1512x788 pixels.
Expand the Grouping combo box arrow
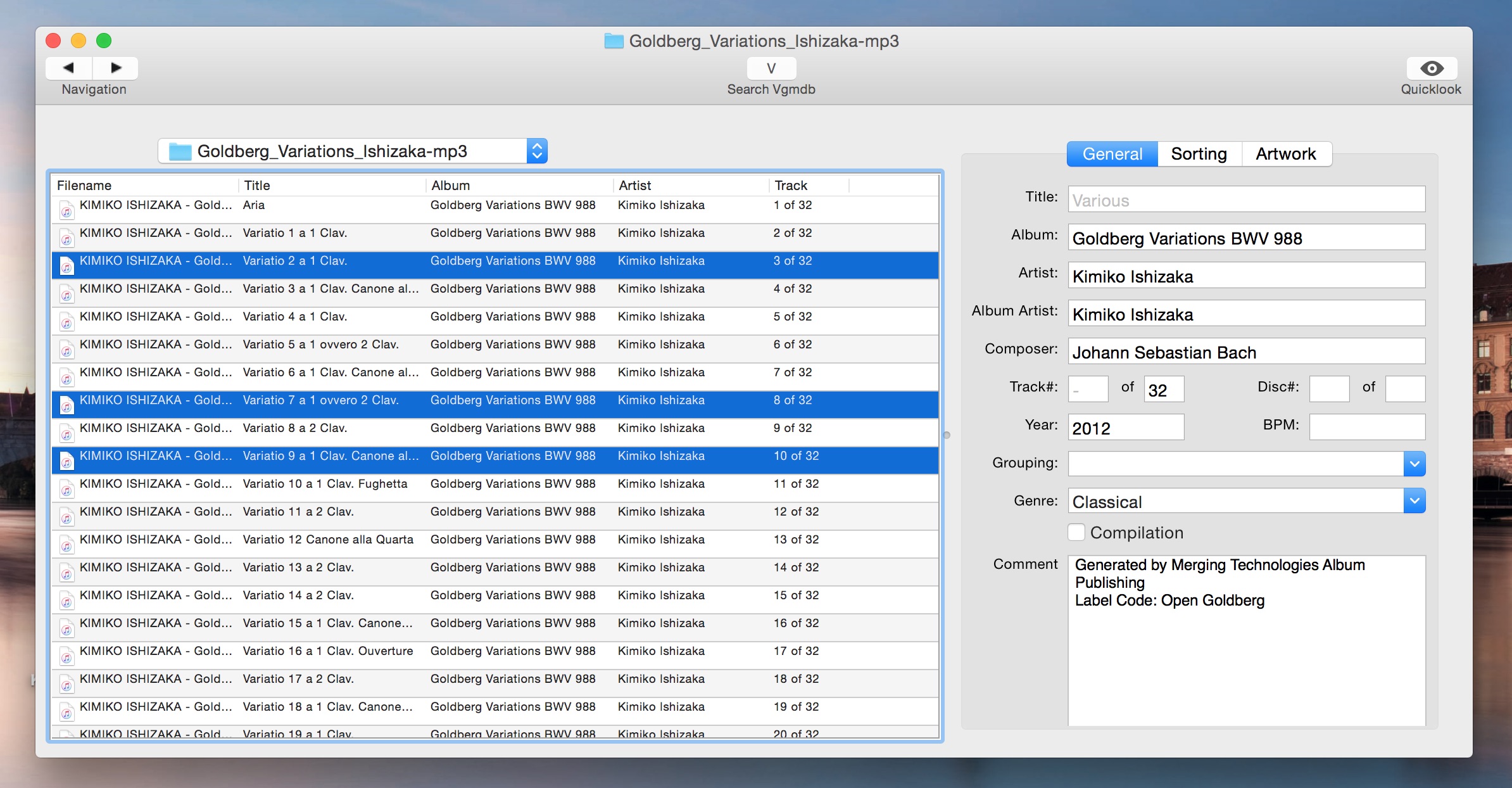(1414, 464)
